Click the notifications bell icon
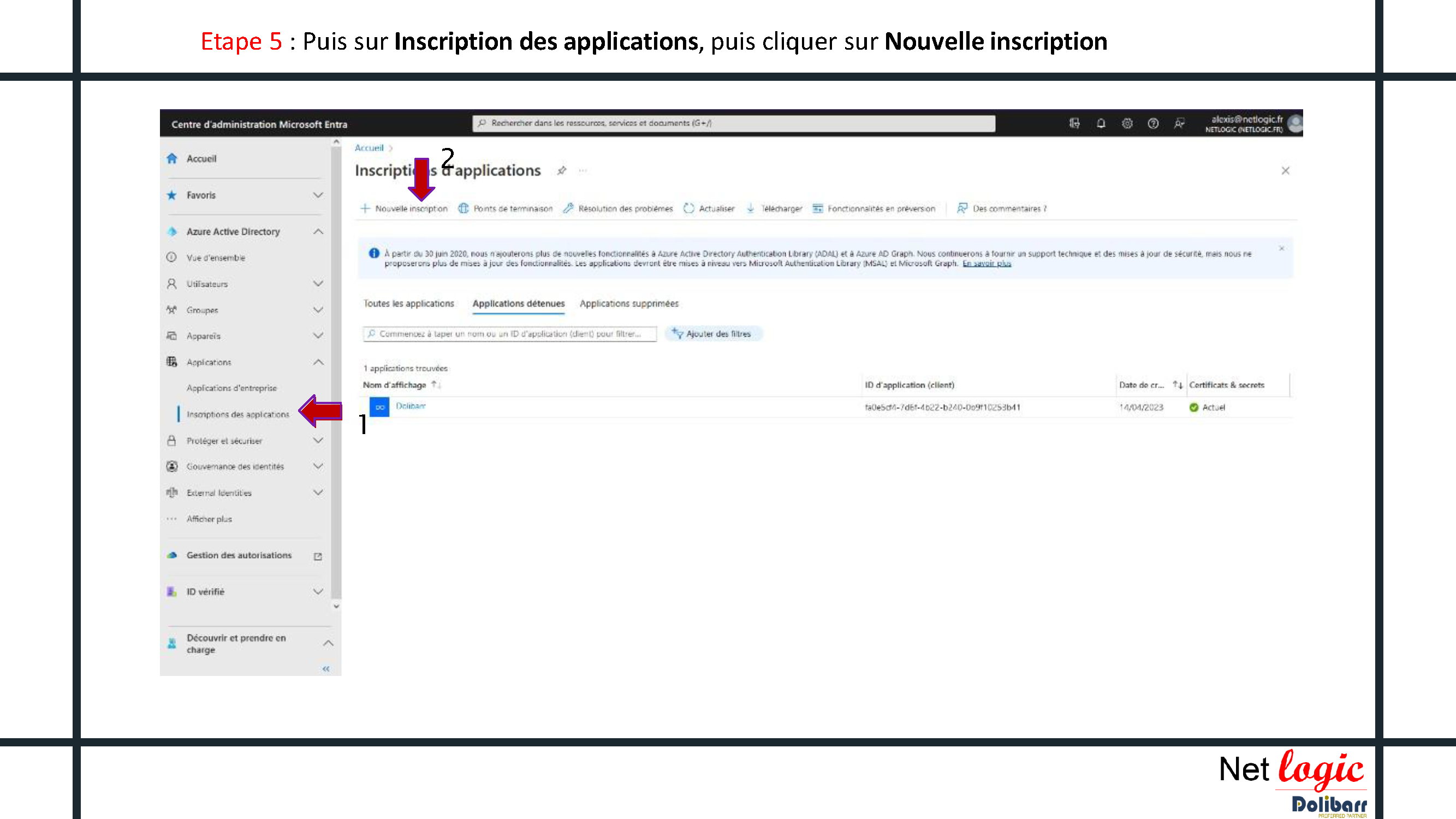 [1101, 123]
